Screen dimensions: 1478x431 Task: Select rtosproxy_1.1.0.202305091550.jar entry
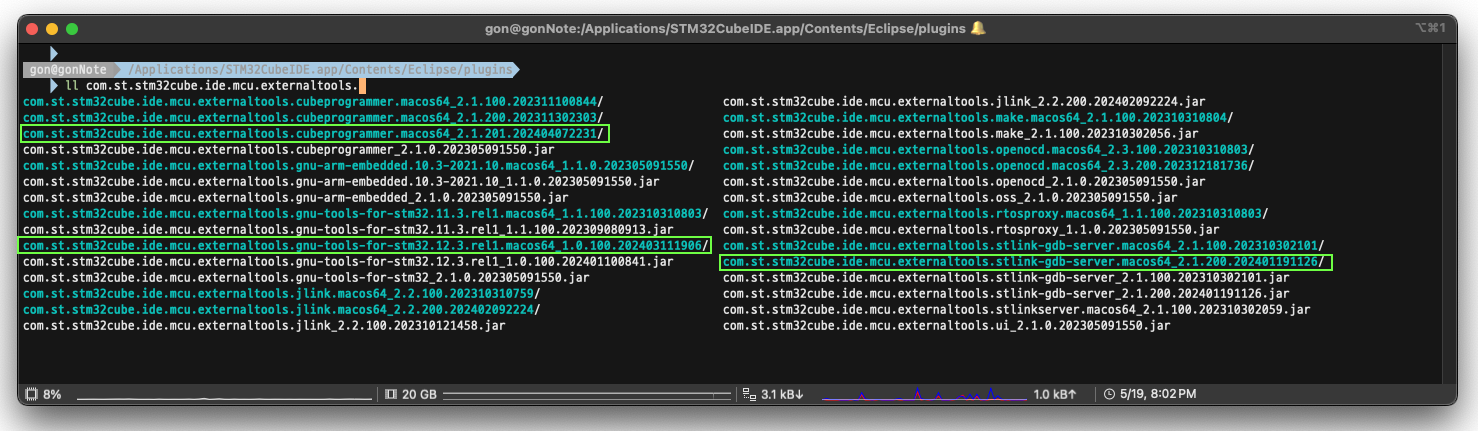pyautogui.click(x=971, y=229)
